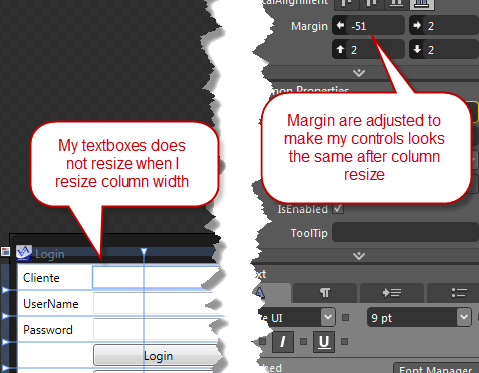Open the 9 pt font size dropdown

tap(419, 317)
